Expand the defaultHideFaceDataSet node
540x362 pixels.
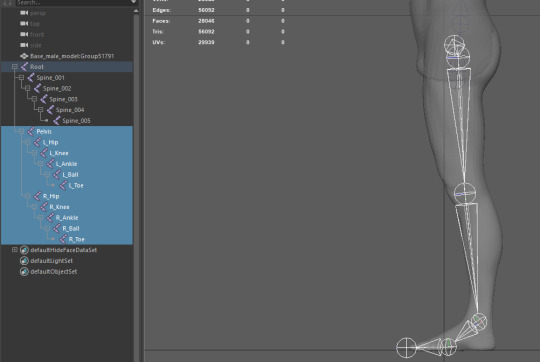click(14, 250)
